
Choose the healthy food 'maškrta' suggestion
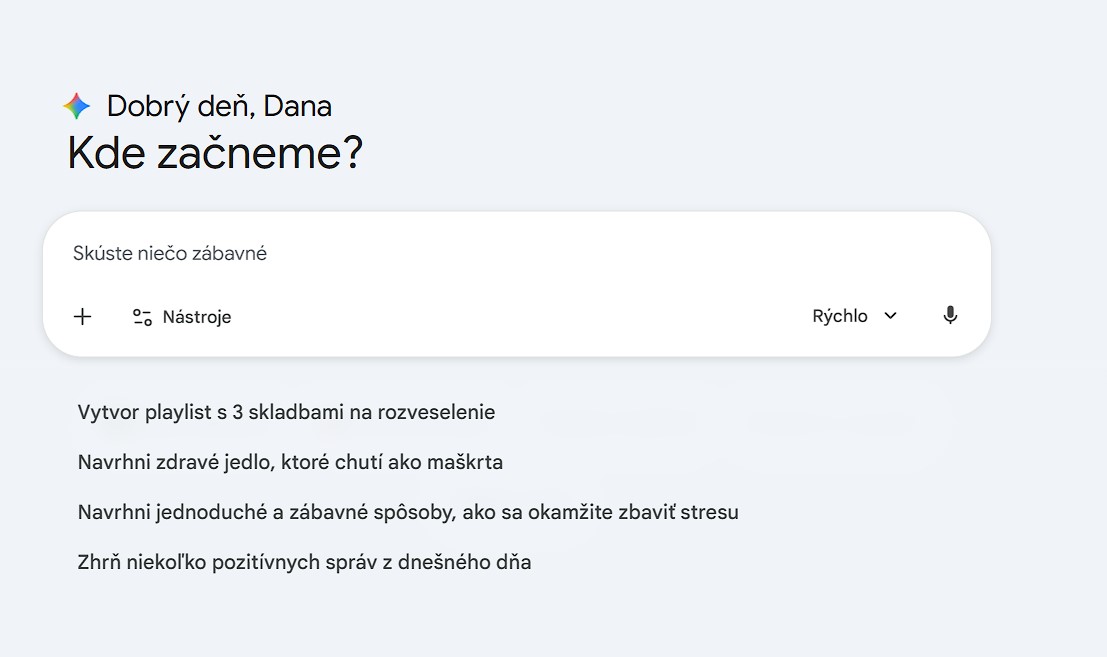290,462
